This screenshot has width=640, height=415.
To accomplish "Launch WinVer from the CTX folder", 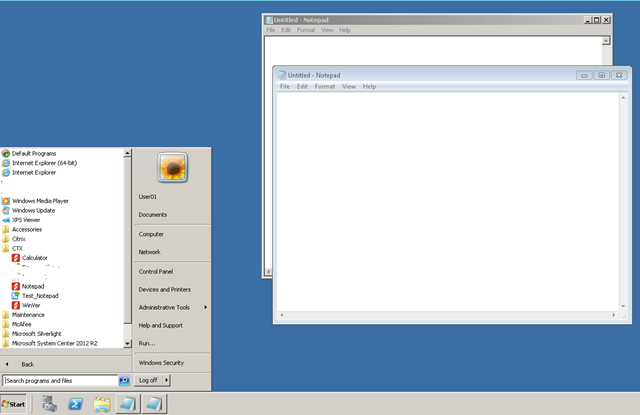I will point(31,305).
